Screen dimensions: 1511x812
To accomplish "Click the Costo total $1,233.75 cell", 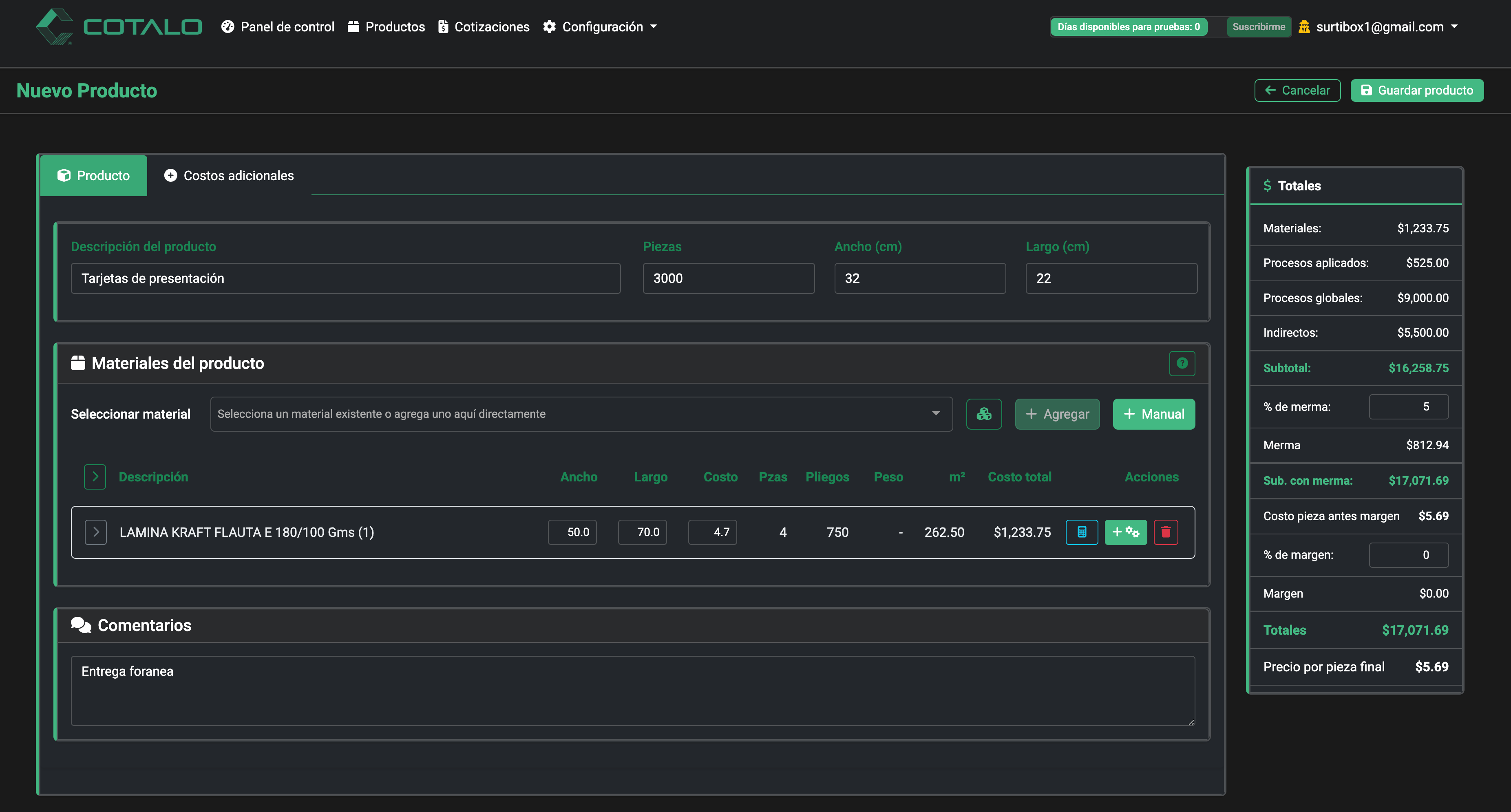I will [1022, 532].
